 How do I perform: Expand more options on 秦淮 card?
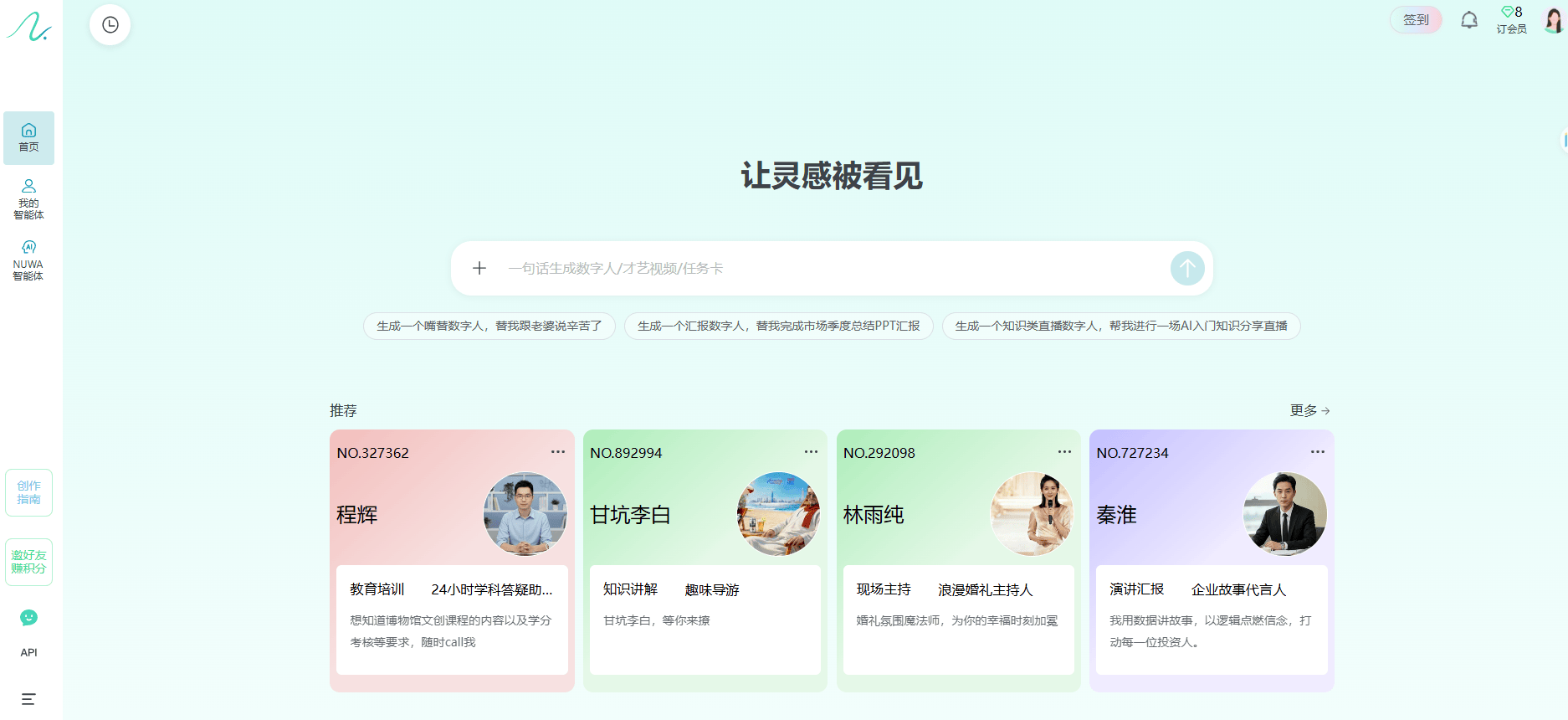click(x=1317, y=452)
